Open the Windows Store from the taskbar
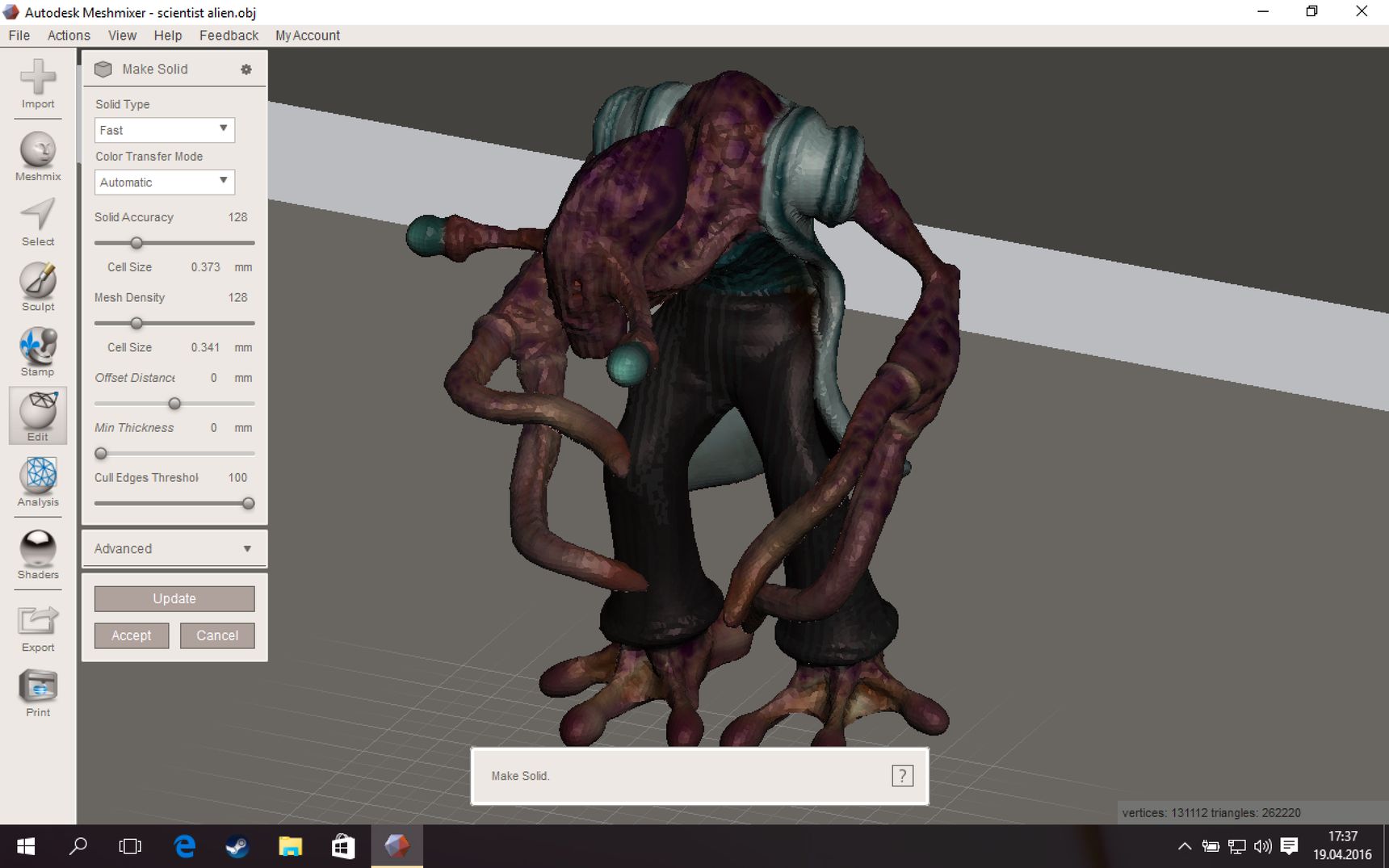This screenshot has height=868, width=1389. [343, 846]
